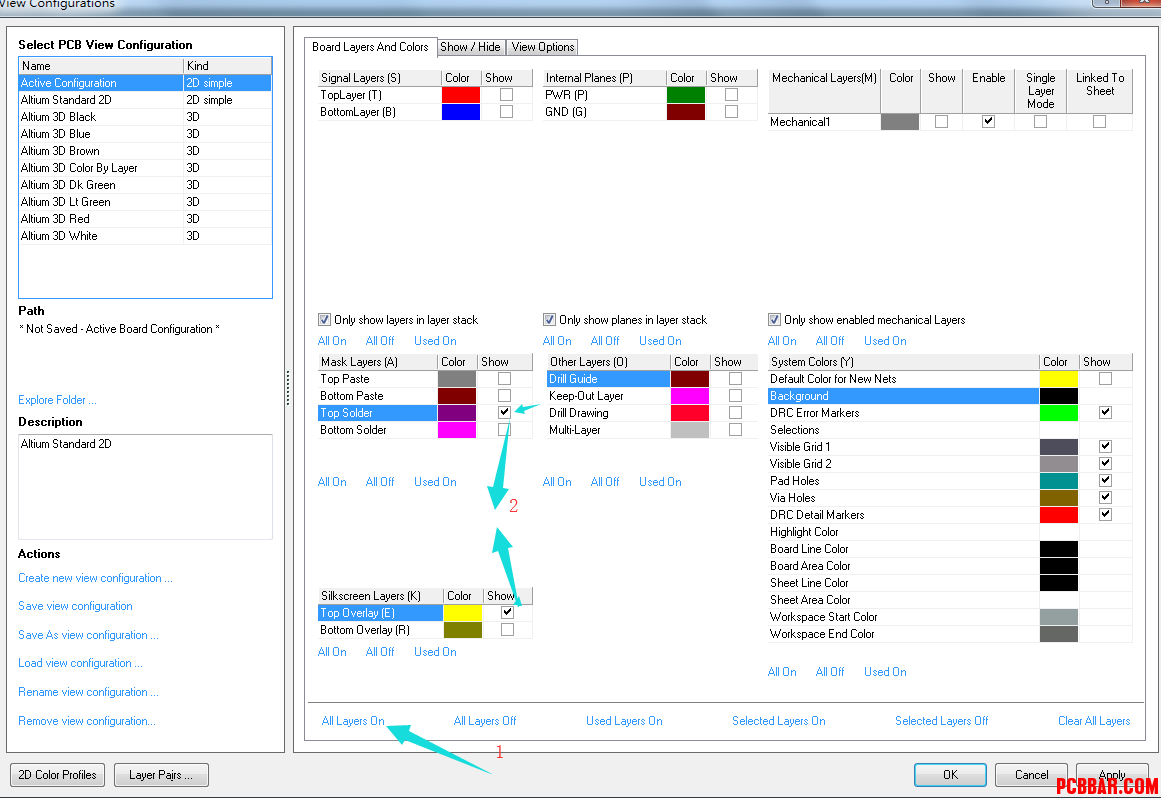Image resolution: width=1161 pixels, height=798 pixels.
Task: Click Used Layers On link
Action: [624, 721]
